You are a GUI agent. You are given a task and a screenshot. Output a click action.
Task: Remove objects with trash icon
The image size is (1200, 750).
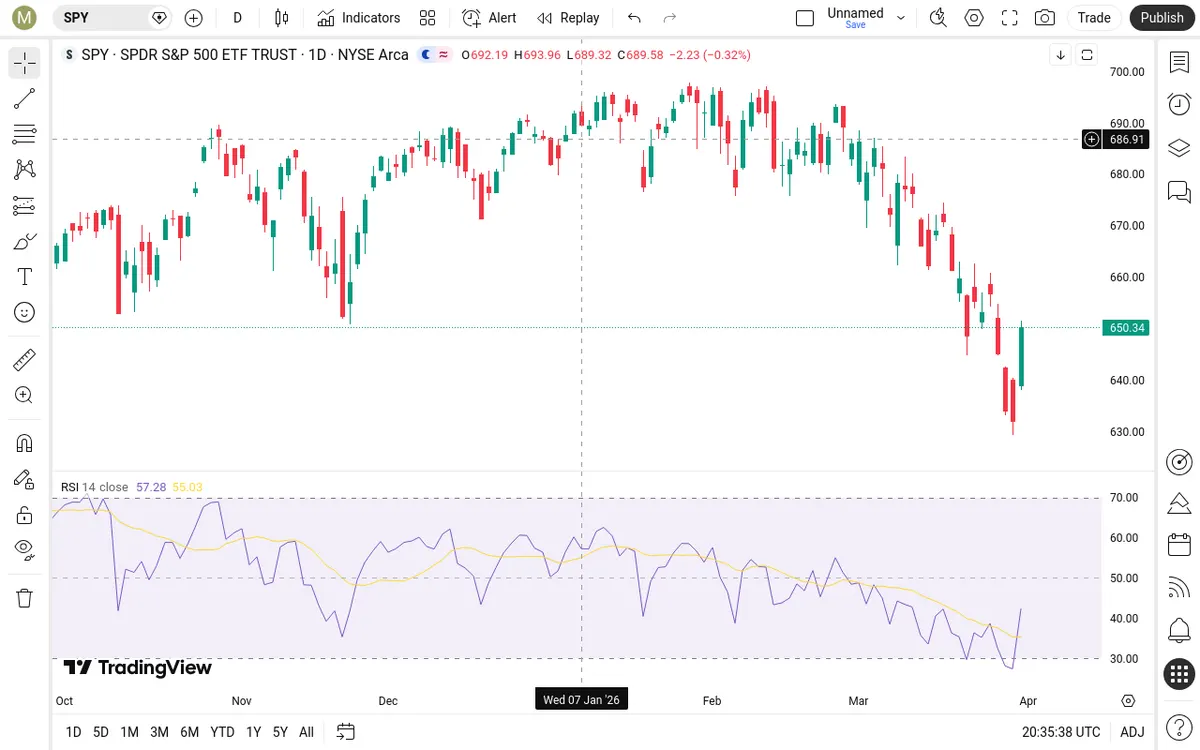(25, 598)
